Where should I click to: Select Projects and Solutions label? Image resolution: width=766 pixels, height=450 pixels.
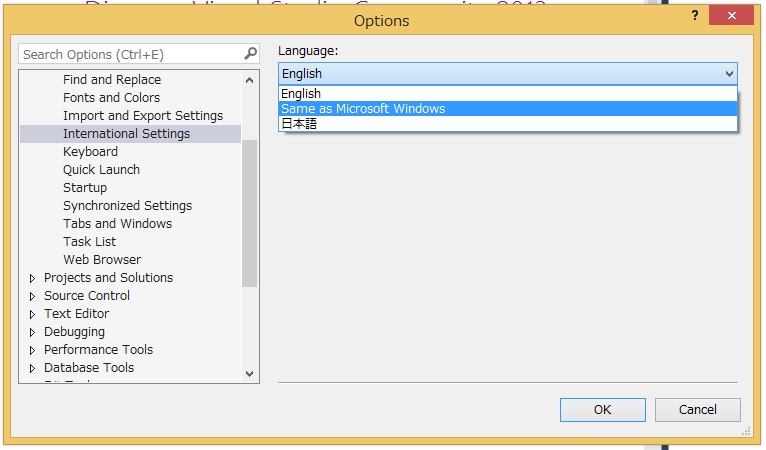[108, 278]
